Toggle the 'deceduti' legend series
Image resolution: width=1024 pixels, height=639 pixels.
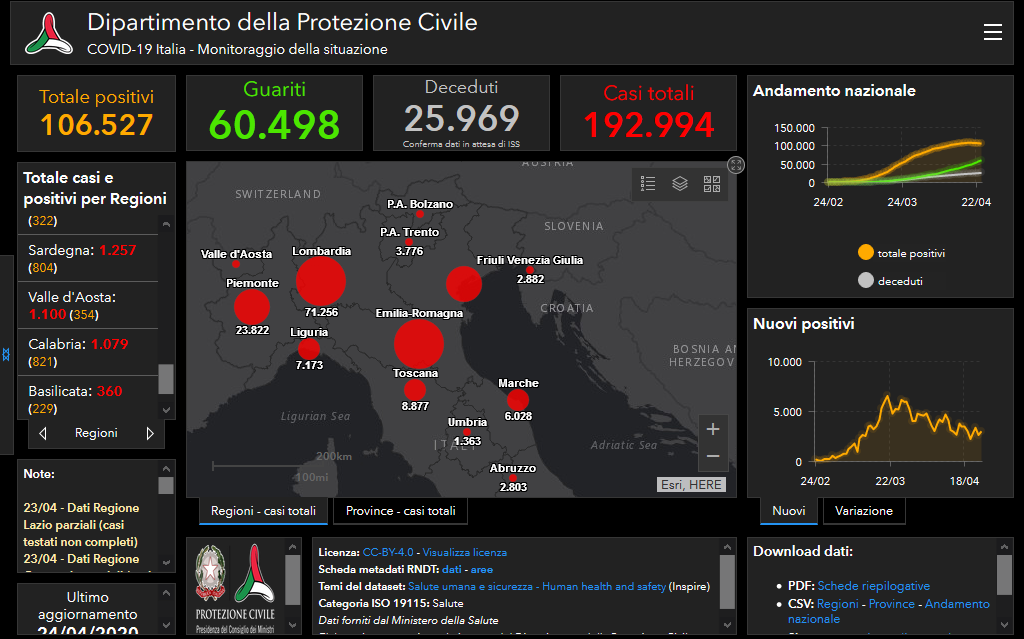(866, 281)
